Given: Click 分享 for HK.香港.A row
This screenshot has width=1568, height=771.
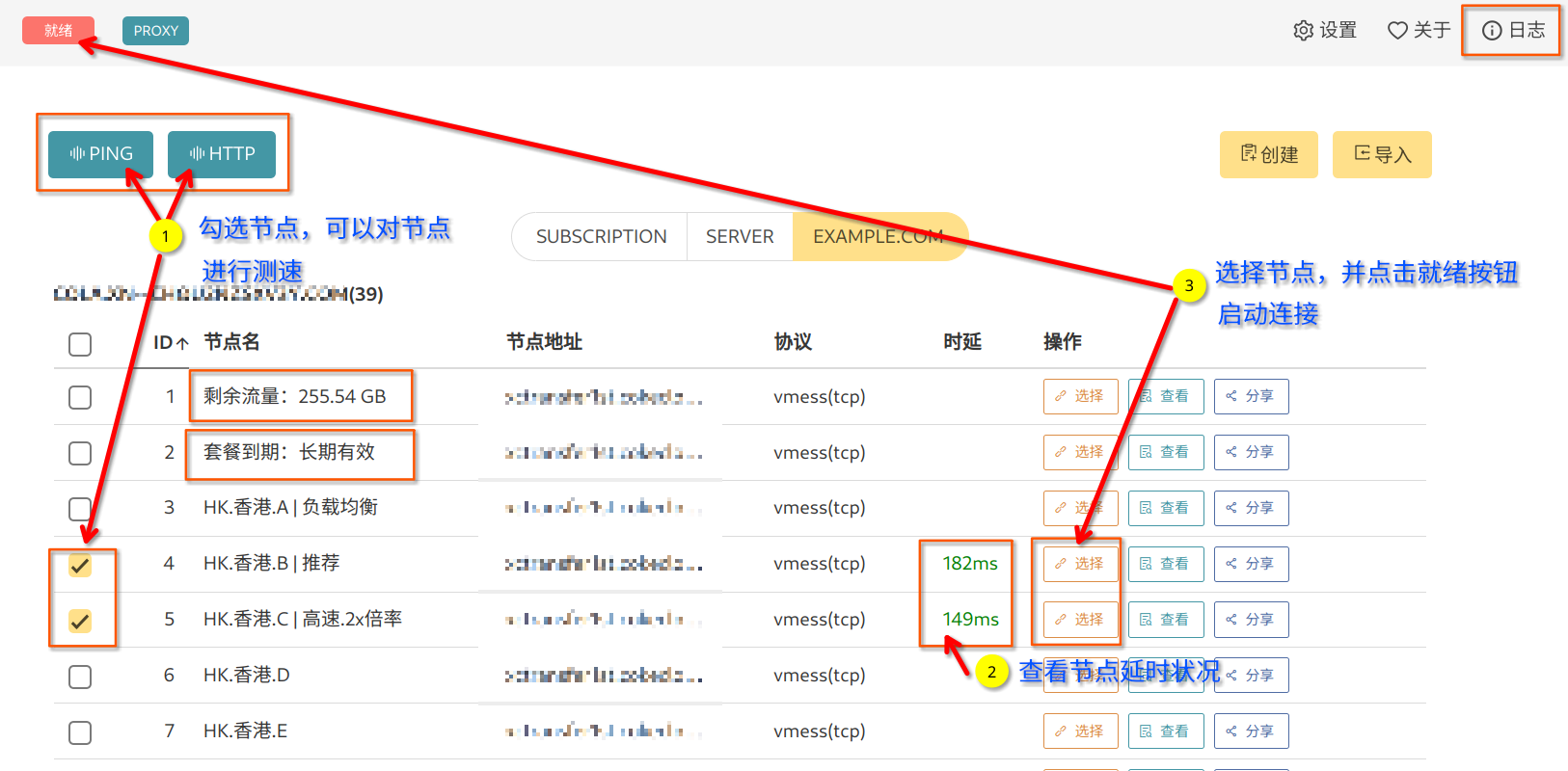Looking at the screenshot, I should coord(1251,508).
